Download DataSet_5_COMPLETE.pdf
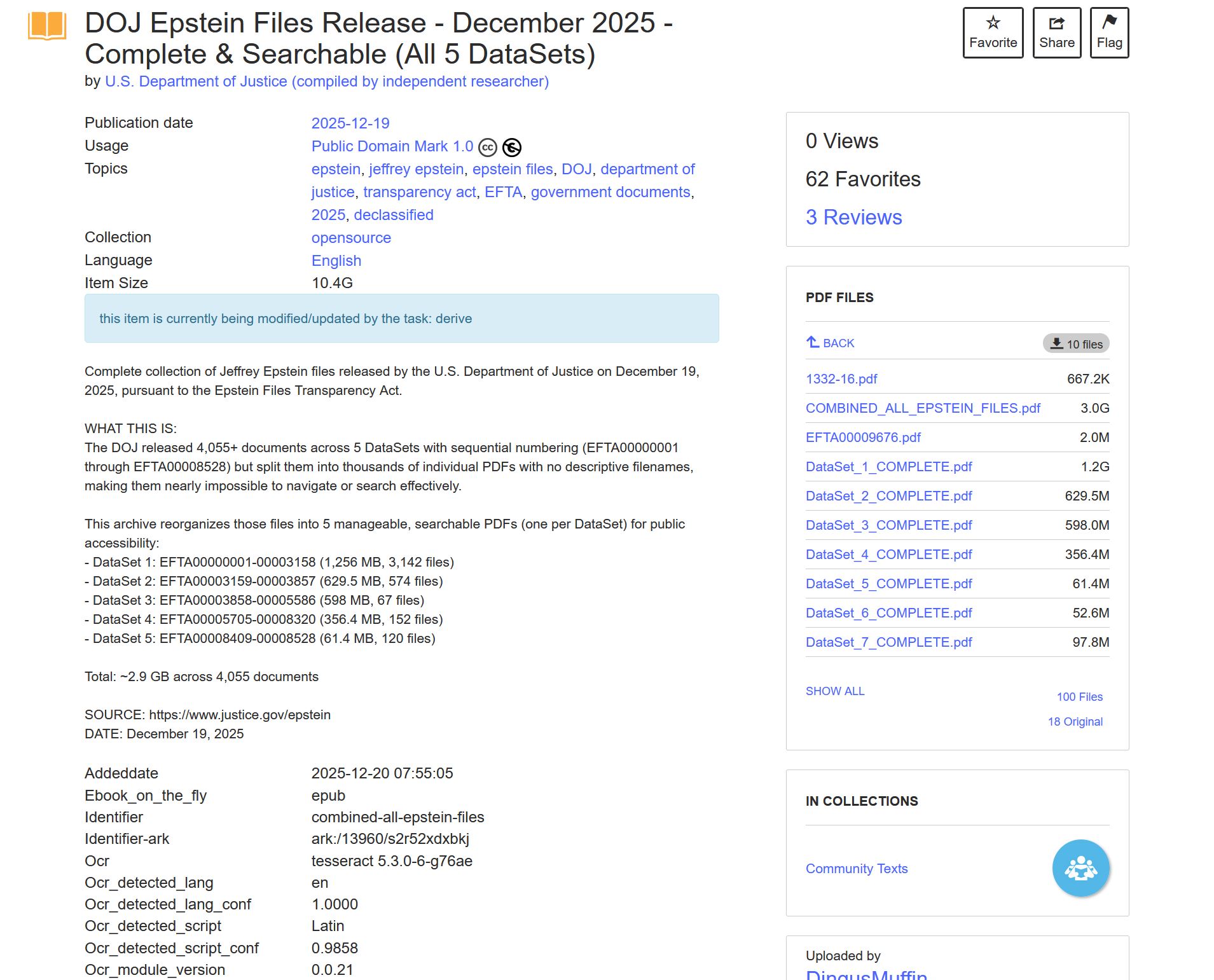 [x=889, y=584]
